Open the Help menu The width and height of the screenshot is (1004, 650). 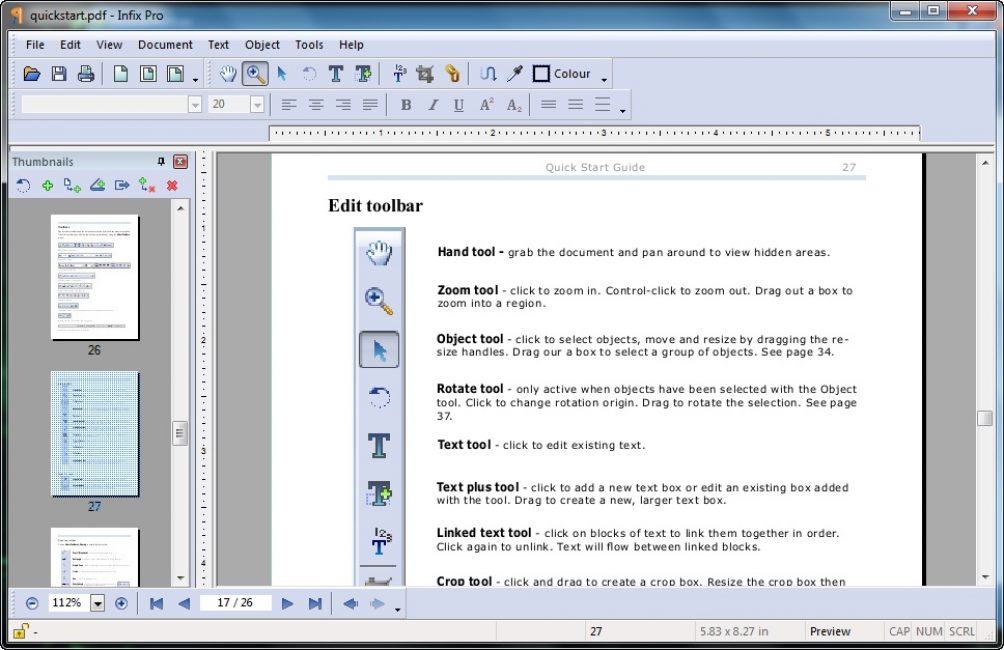(352, 45)
